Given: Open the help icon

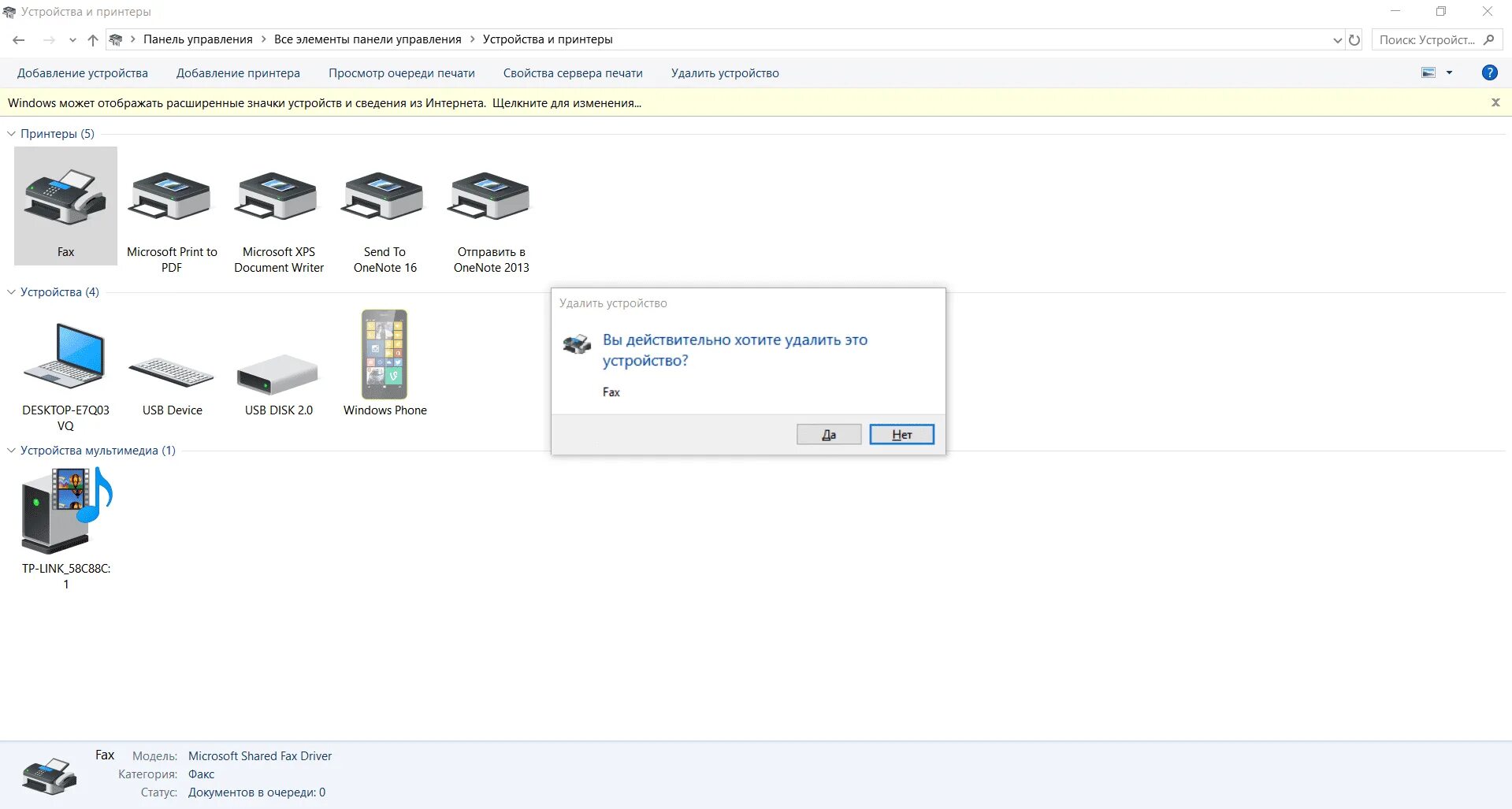Looking at the screenshot, I should [1489, 72].
